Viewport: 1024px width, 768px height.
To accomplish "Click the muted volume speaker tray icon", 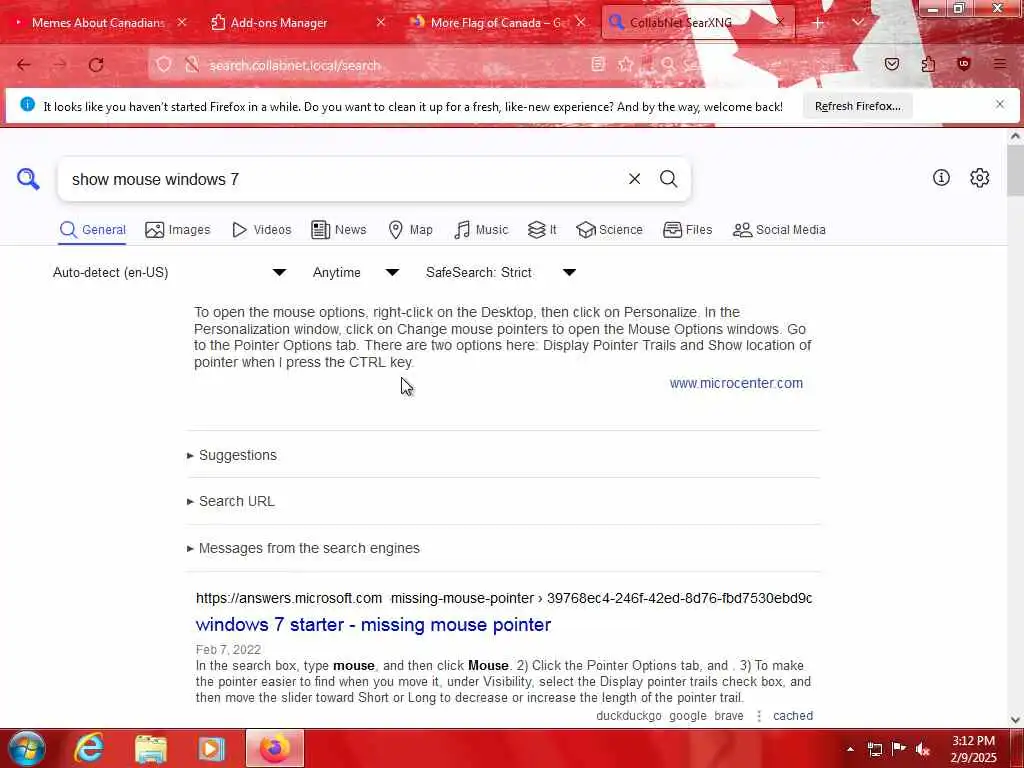I will point(923,749).
